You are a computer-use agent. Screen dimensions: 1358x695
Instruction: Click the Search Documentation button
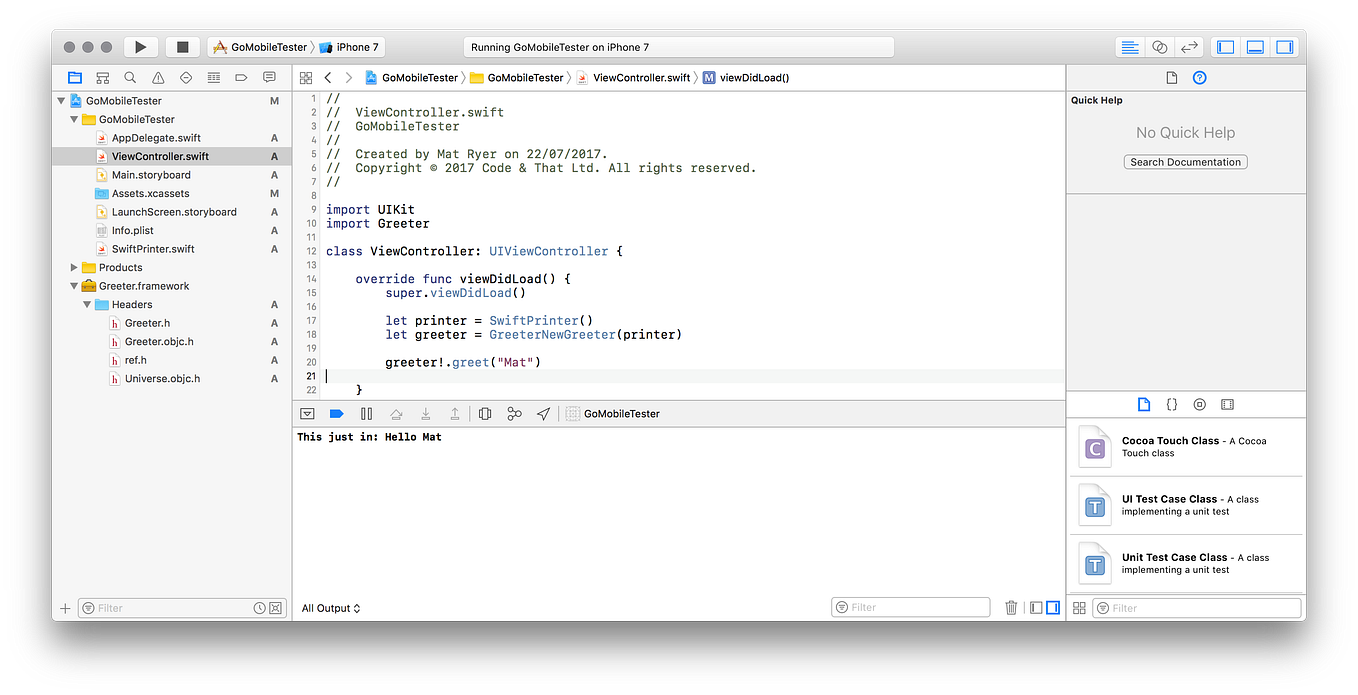pyautogui.click(x=1185, y=161)
